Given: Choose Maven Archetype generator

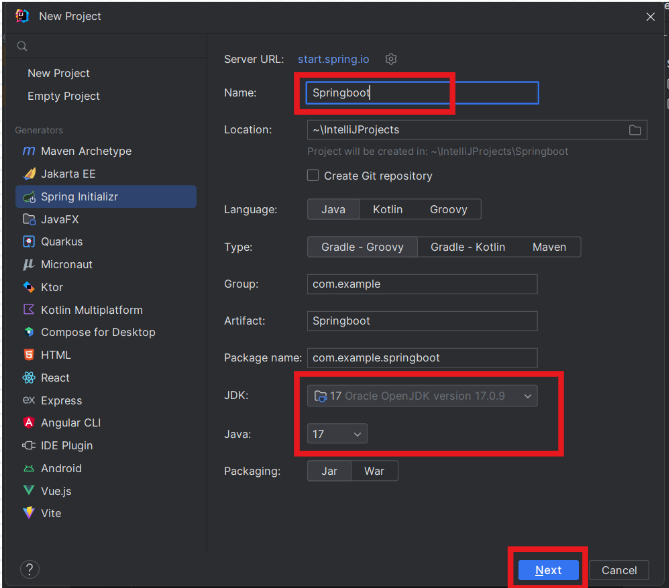Looking at the screenshot, I should coord(106,151).
